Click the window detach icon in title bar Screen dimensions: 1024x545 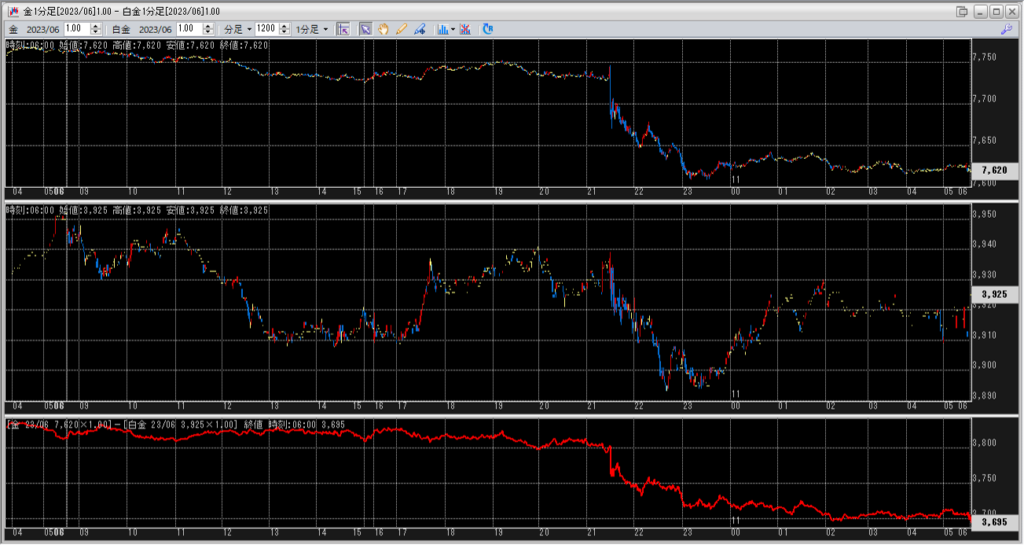click(961, 11)
